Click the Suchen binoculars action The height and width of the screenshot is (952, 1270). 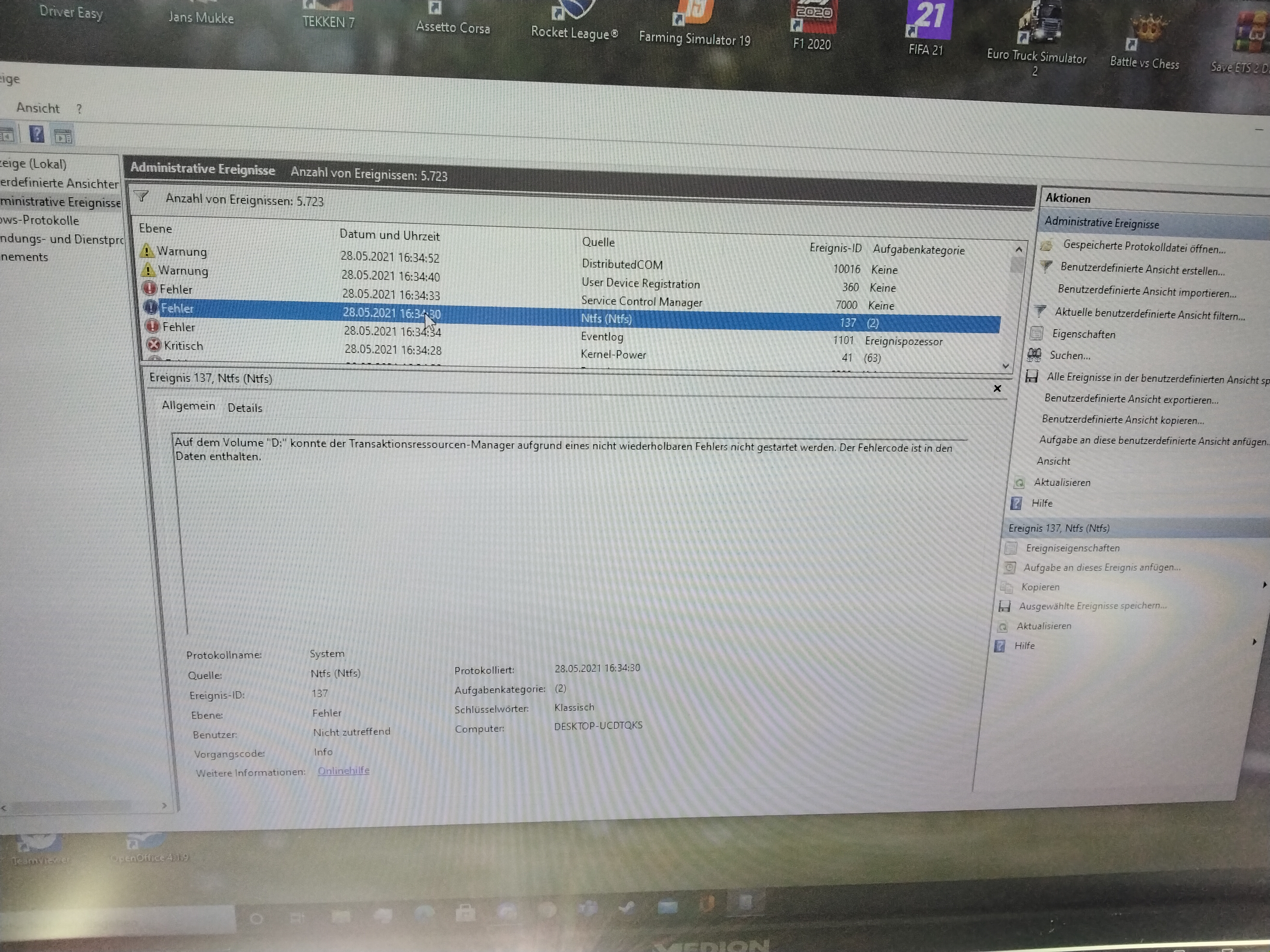point(1069,355)
